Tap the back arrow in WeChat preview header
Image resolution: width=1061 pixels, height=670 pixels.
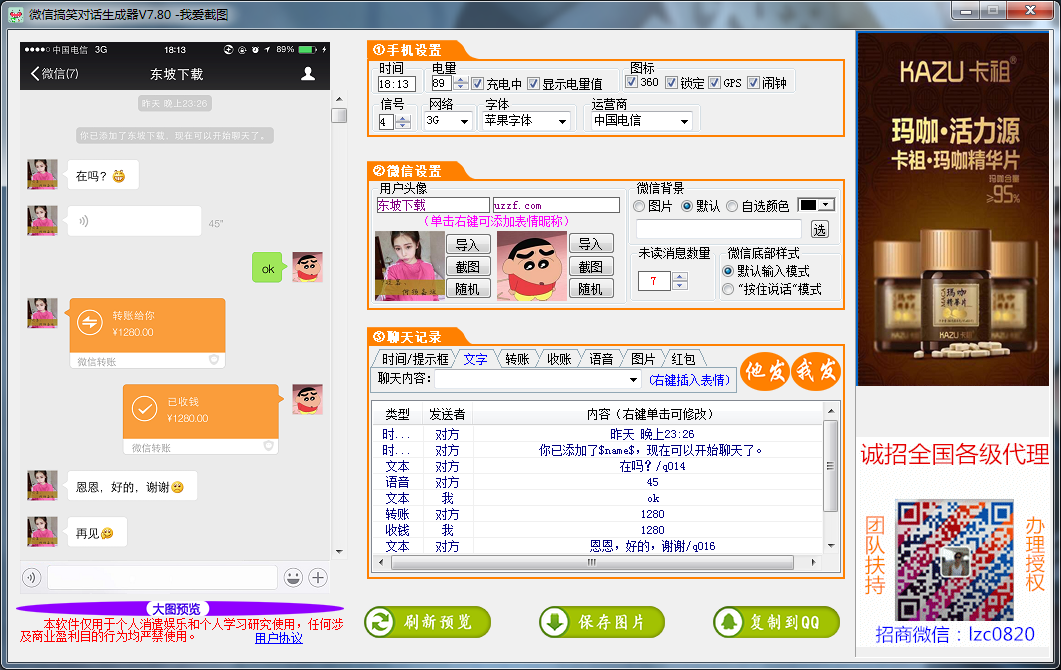coord(35,74)
